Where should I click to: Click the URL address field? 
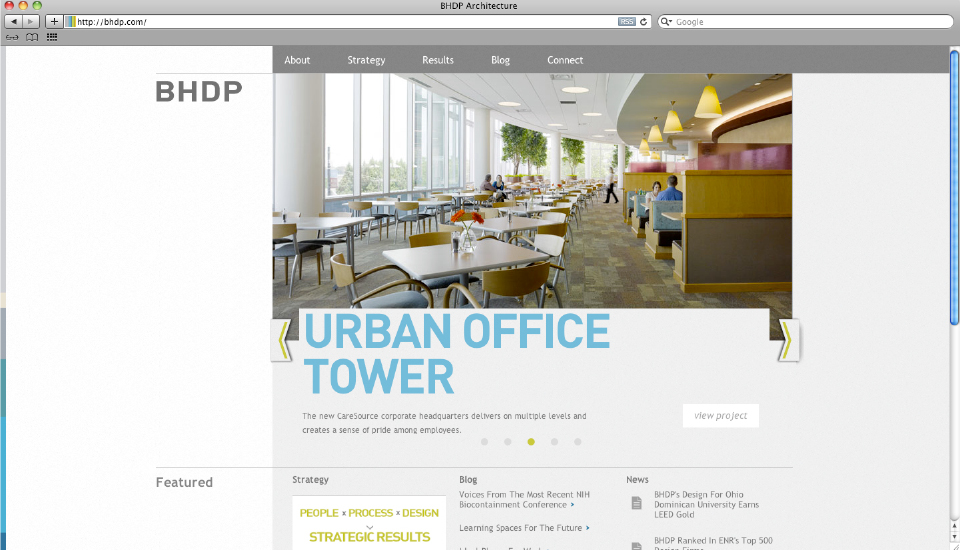pos(340,21)
